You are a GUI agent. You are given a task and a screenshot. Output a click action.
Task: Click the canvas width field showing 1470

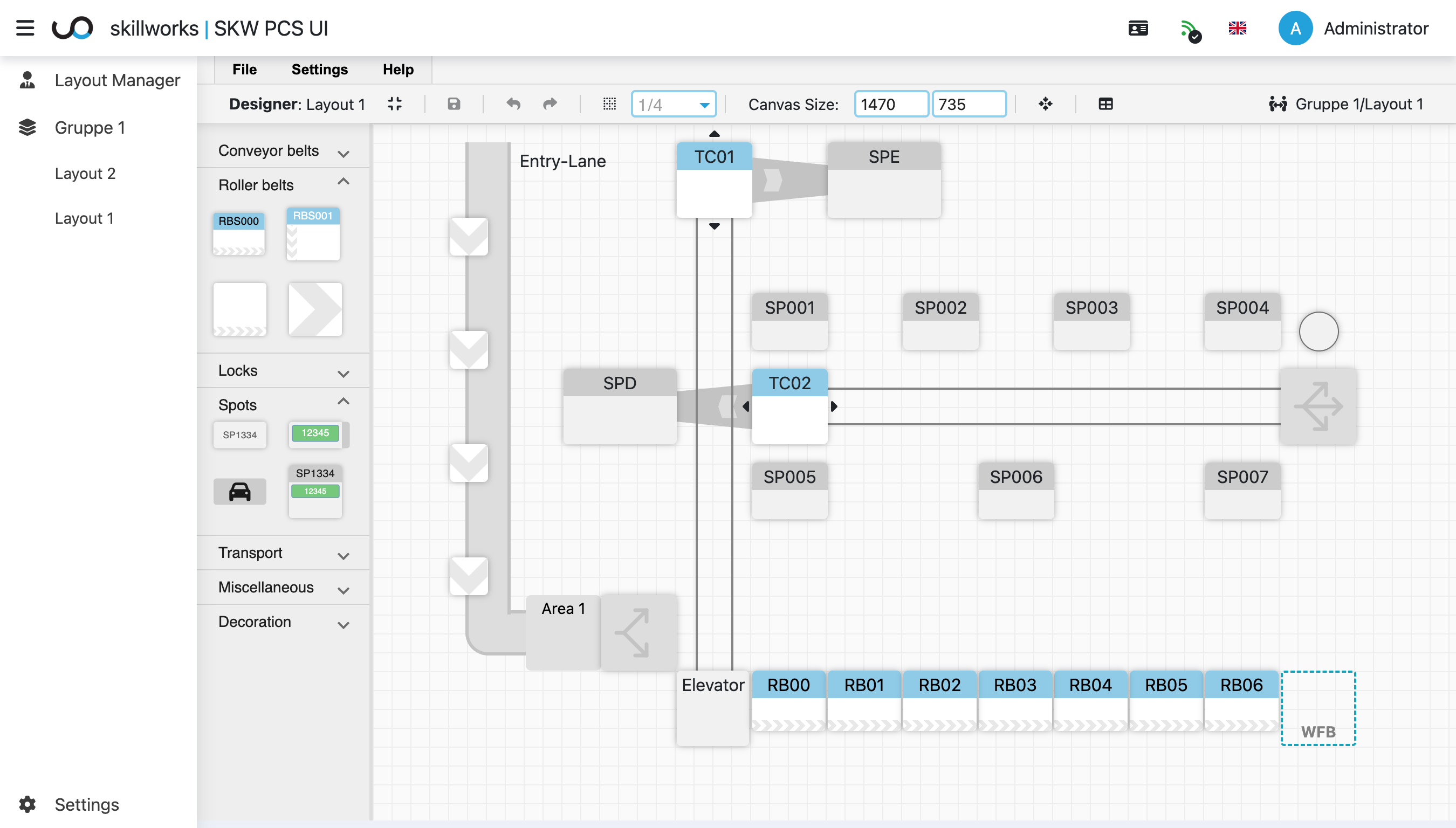[891, 103]
